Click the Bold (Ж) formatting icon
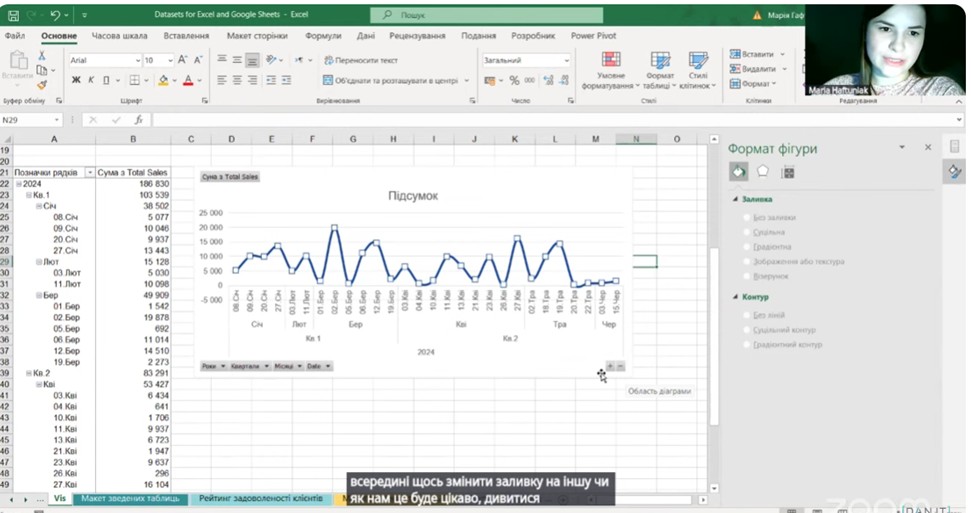This screenshot has height=513, width=971. [x=76, y=80]
